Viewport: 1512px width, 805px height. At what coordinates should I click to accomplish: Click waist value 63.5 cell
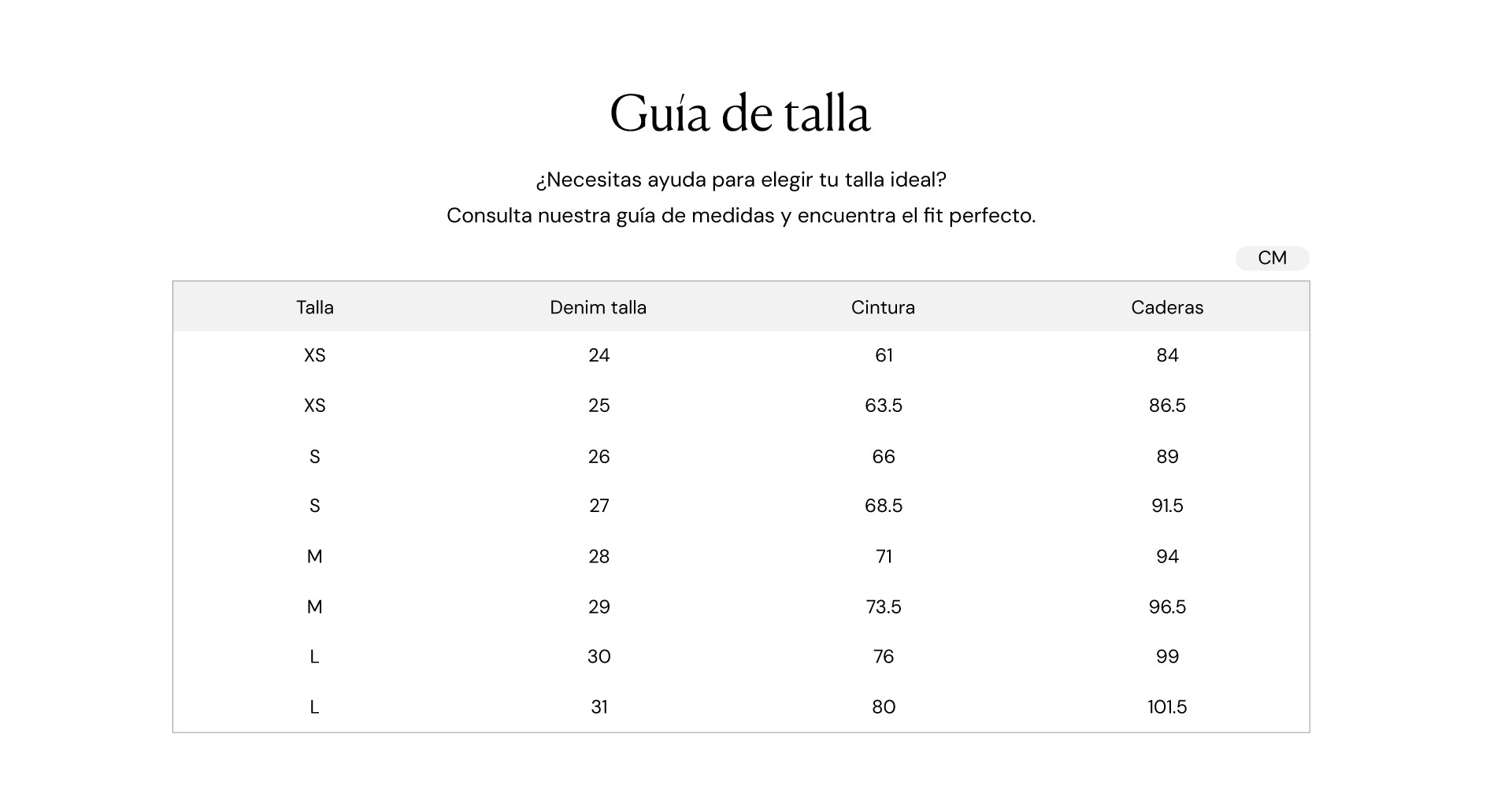pyautogui.click(x=884, y=406)
